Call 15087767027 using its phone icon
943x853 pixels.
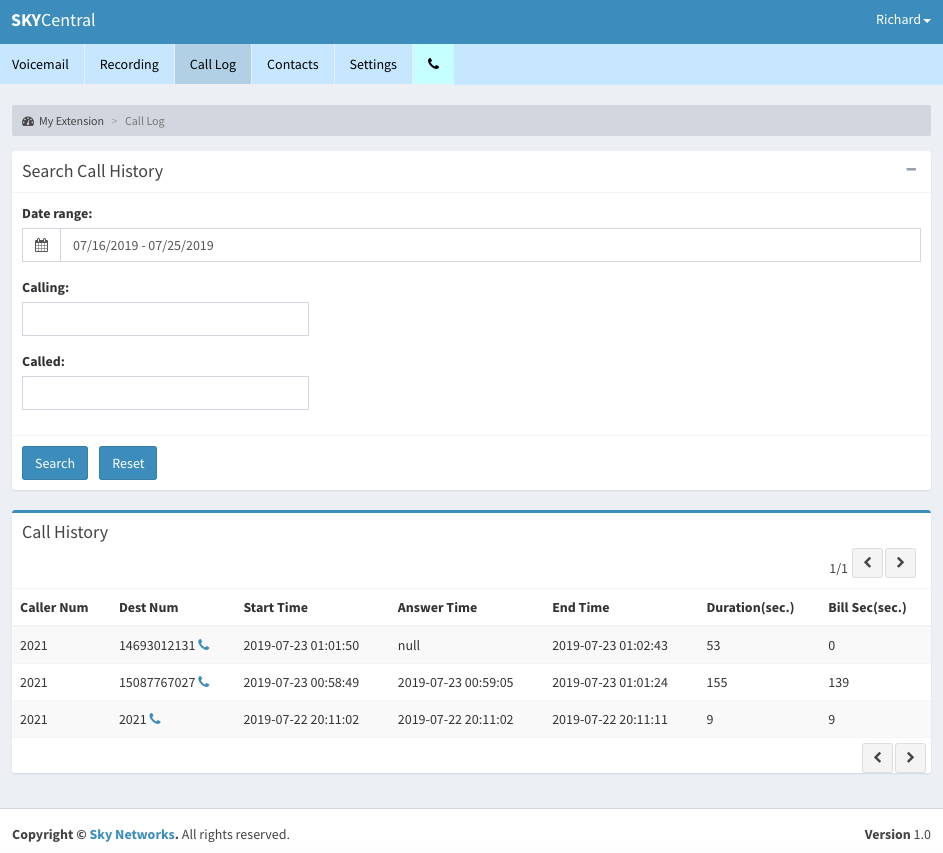tap(204, 682)
